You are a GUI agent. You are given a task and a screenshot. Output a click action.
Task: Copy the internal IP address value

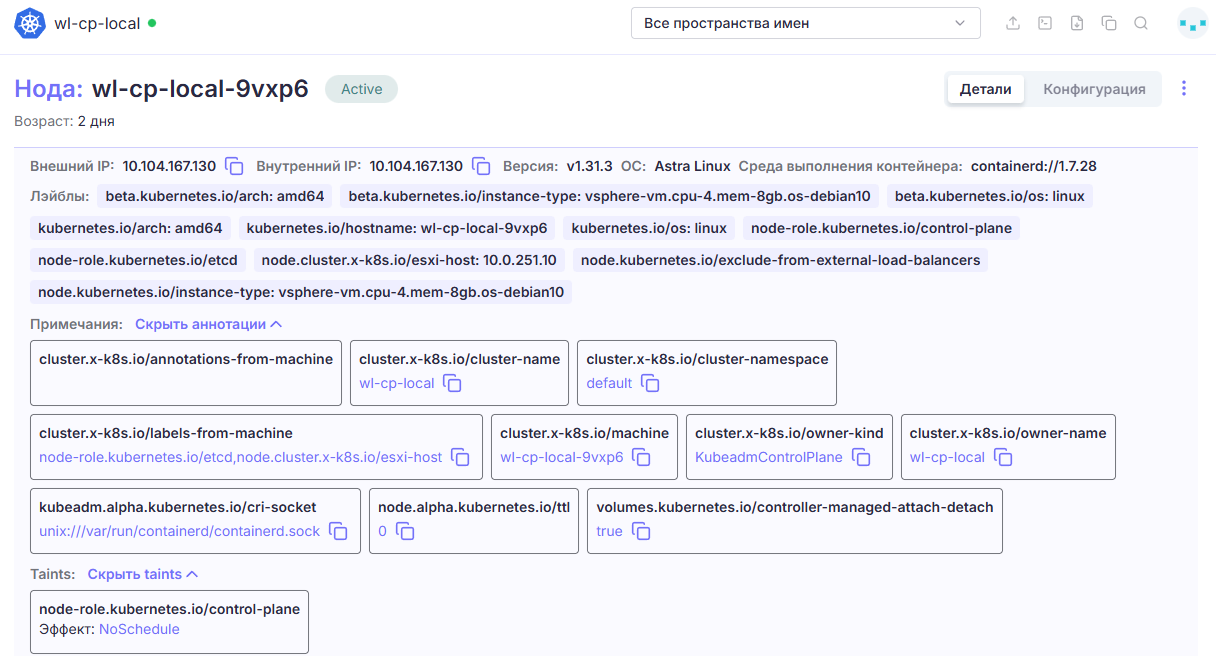(481, 166)
